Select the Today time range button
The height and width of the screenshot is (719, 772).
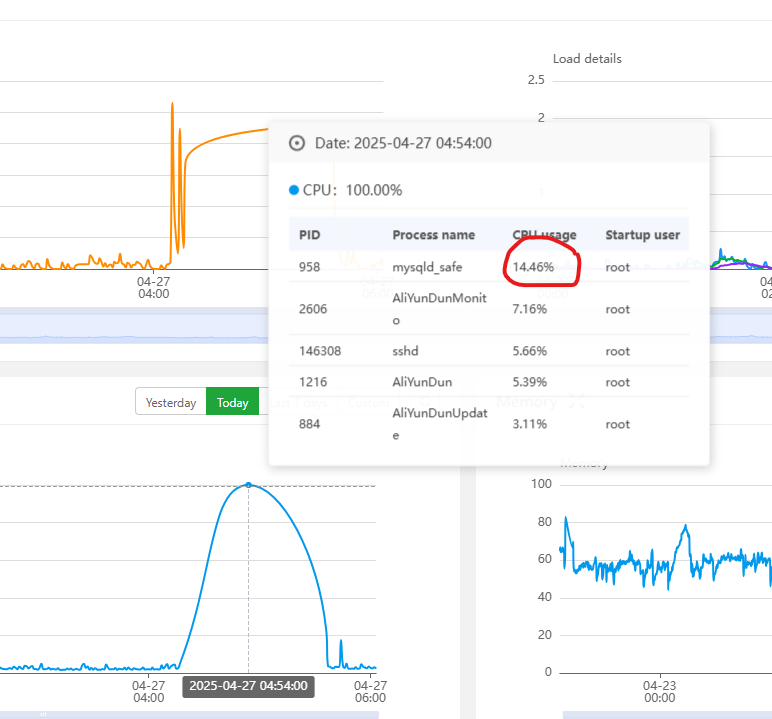click(x=232, y=402)
